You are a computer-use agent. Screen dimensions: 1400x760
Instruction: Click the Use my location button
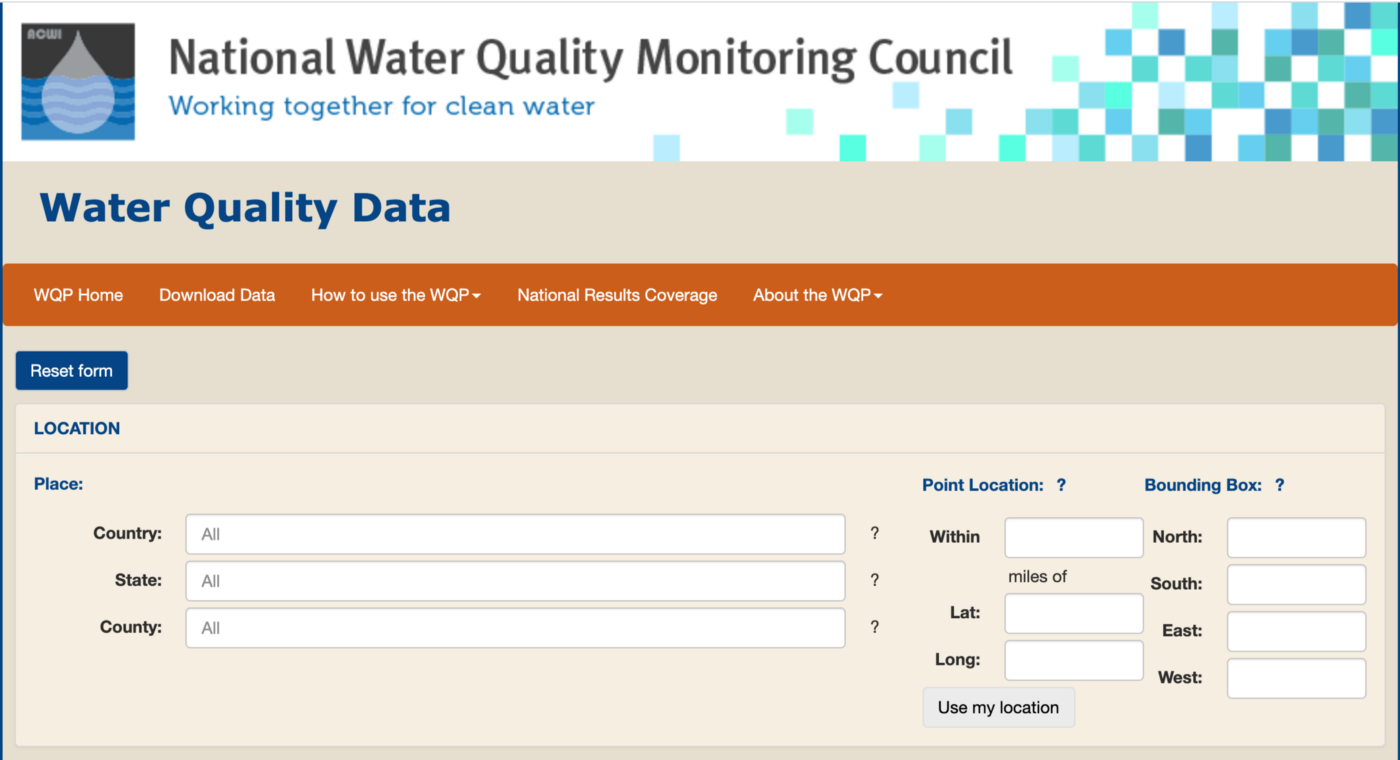[x=998, y=707]
